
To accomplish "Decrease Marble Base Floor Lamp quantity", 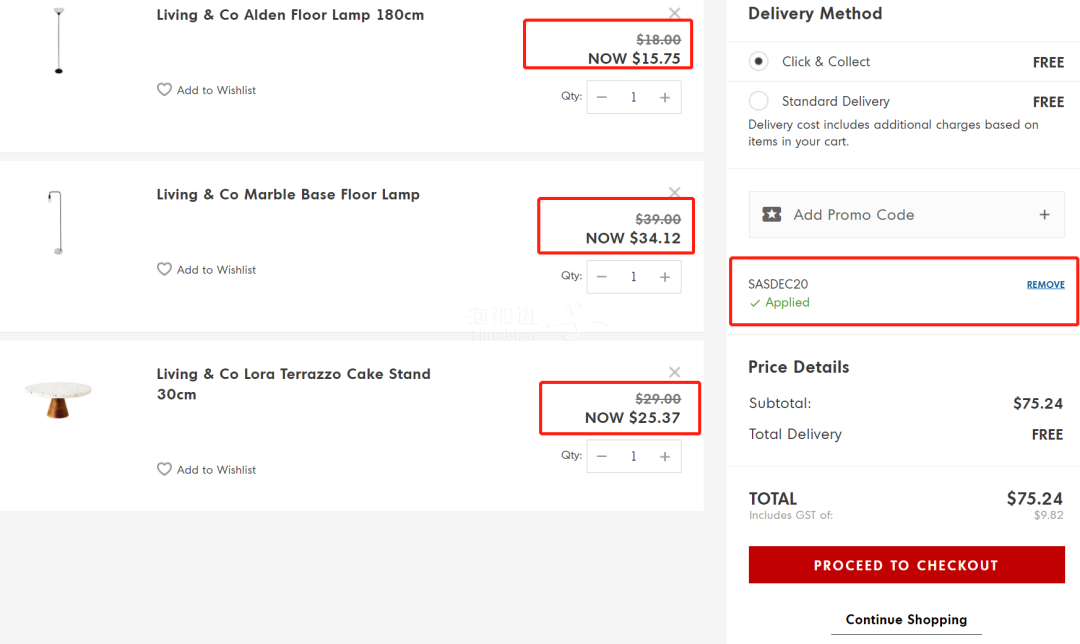I will click(602, 277).
